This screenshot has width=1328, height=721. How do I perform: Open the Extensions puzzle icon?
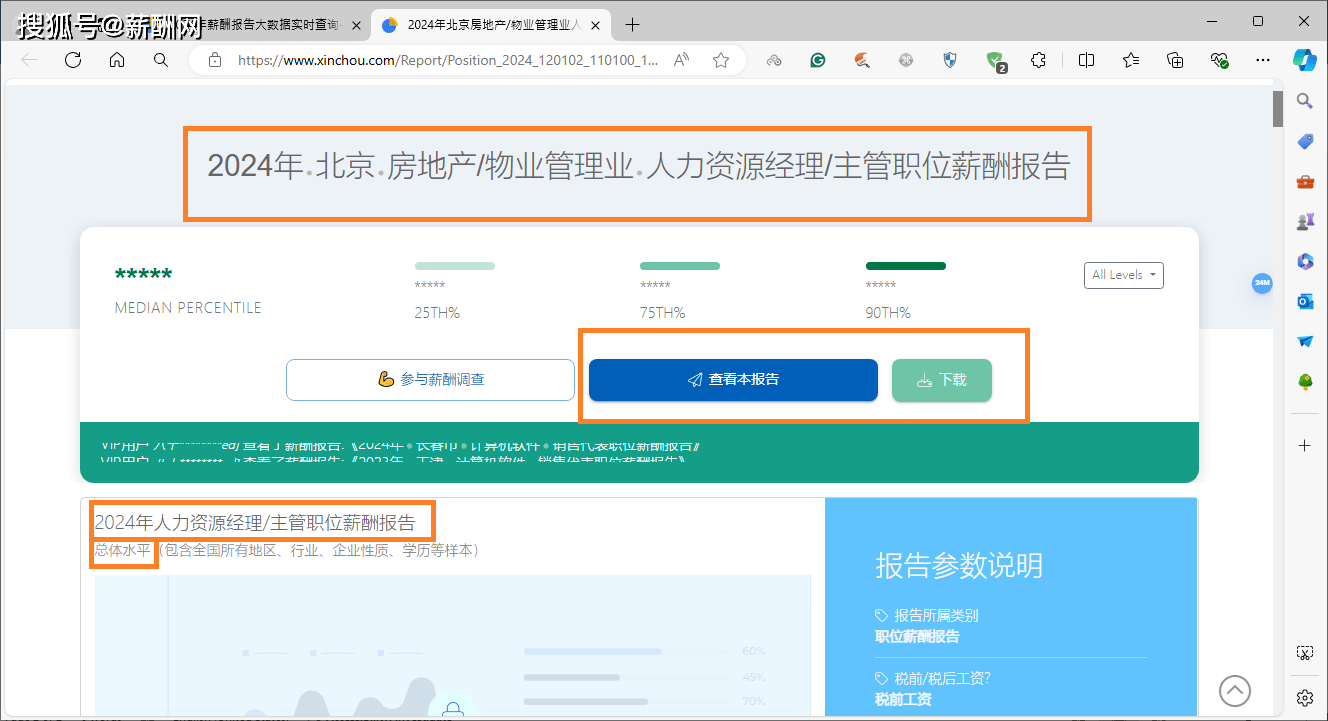coord(1038,60)
